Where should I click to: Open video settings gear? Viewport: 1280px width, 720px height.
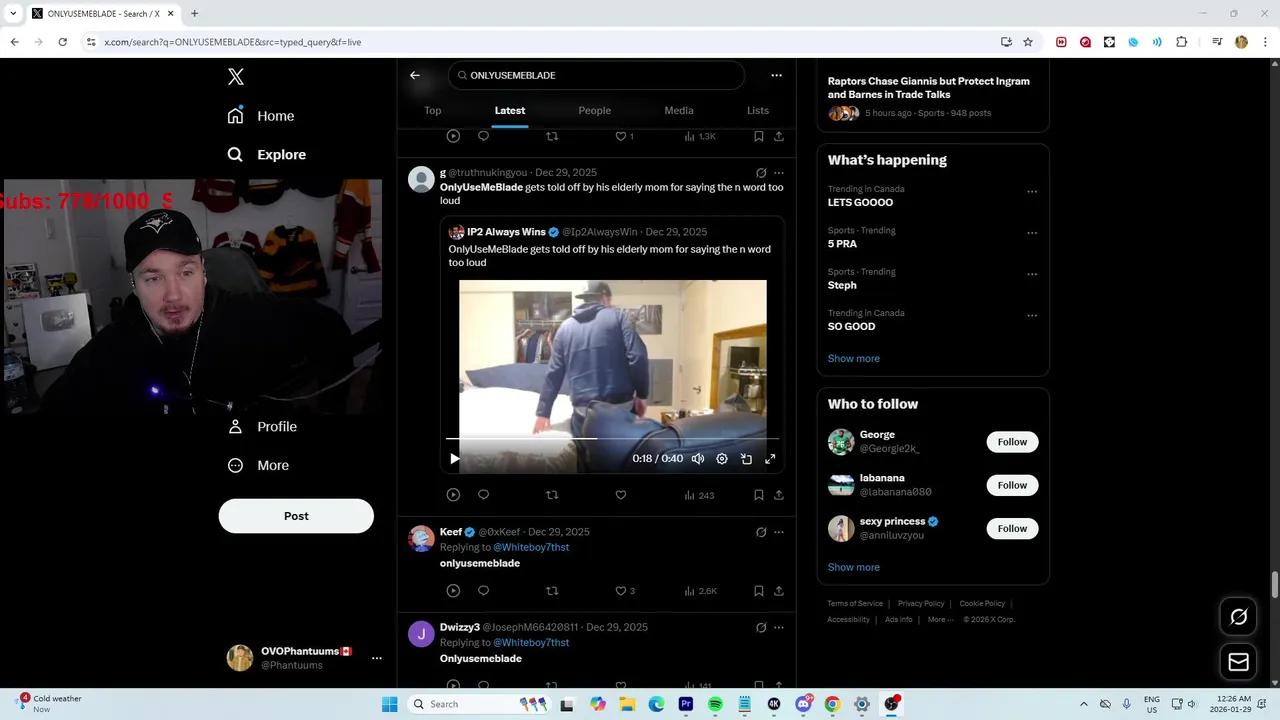point(722,459)
